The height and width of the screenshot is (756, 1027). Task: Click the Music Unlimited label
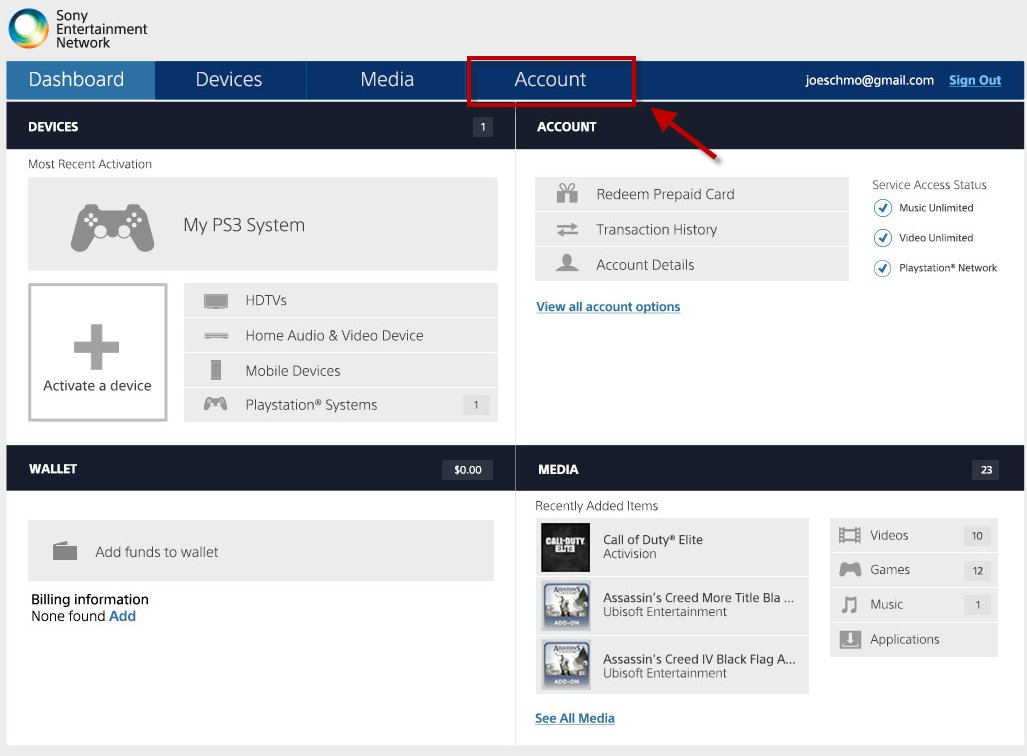(936, 208)
